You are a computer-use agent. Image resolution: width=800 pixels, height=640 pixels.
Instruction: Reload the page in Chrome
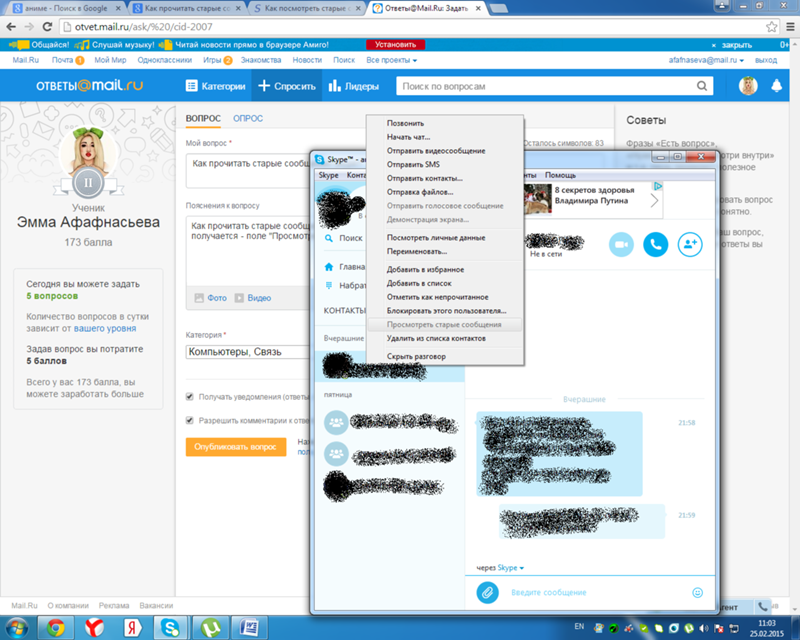47,27
